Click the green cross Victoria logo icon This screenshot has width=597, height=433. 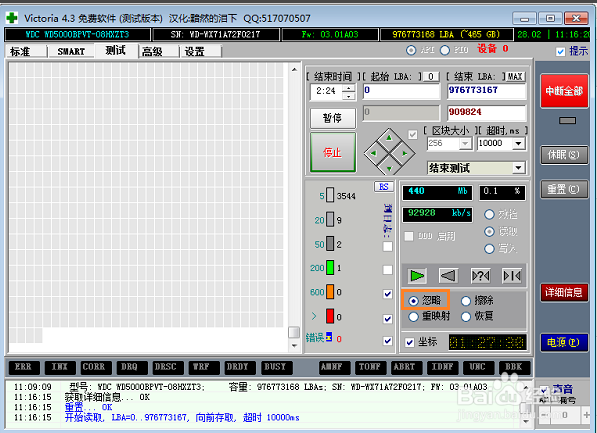click(12, 18)
